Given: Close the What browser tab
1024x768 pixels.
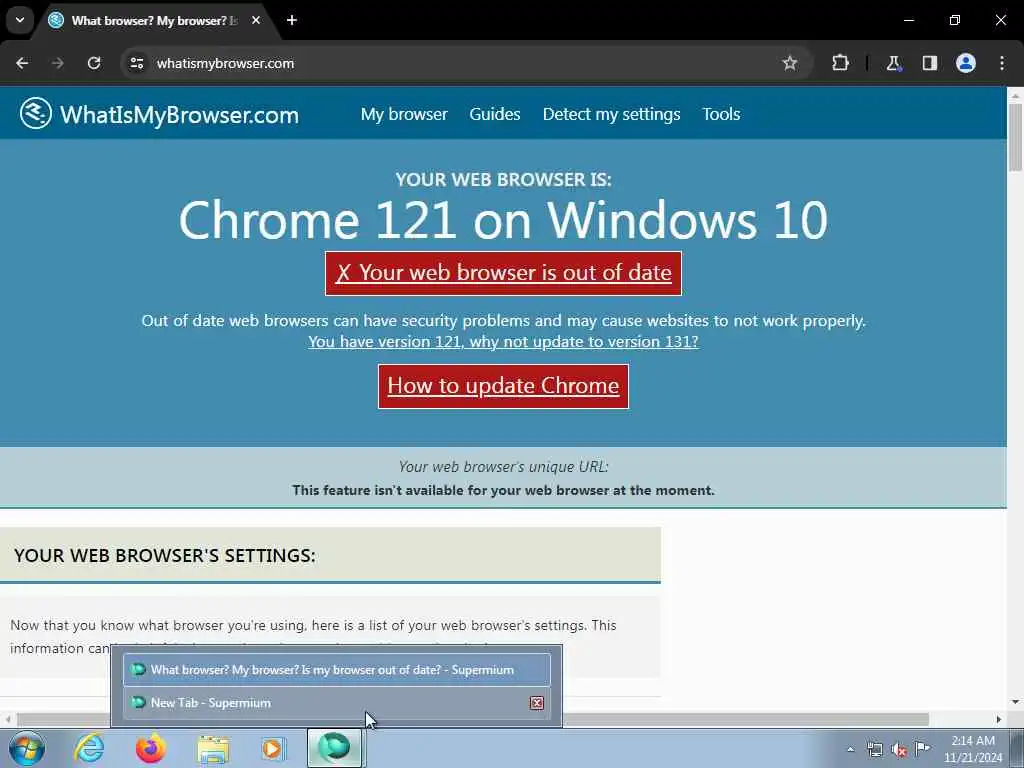Looking at the screenshot, I should (x=256, y=20).
